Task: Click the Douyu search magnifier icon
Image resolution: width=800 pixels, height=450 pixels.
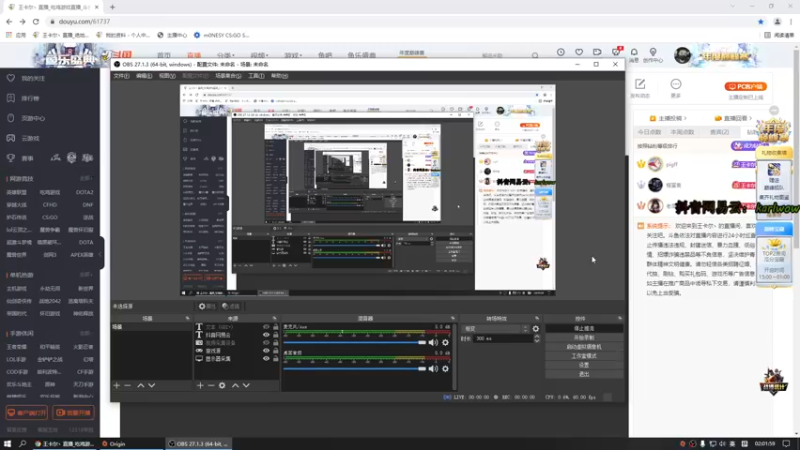Action: (535, 55)
